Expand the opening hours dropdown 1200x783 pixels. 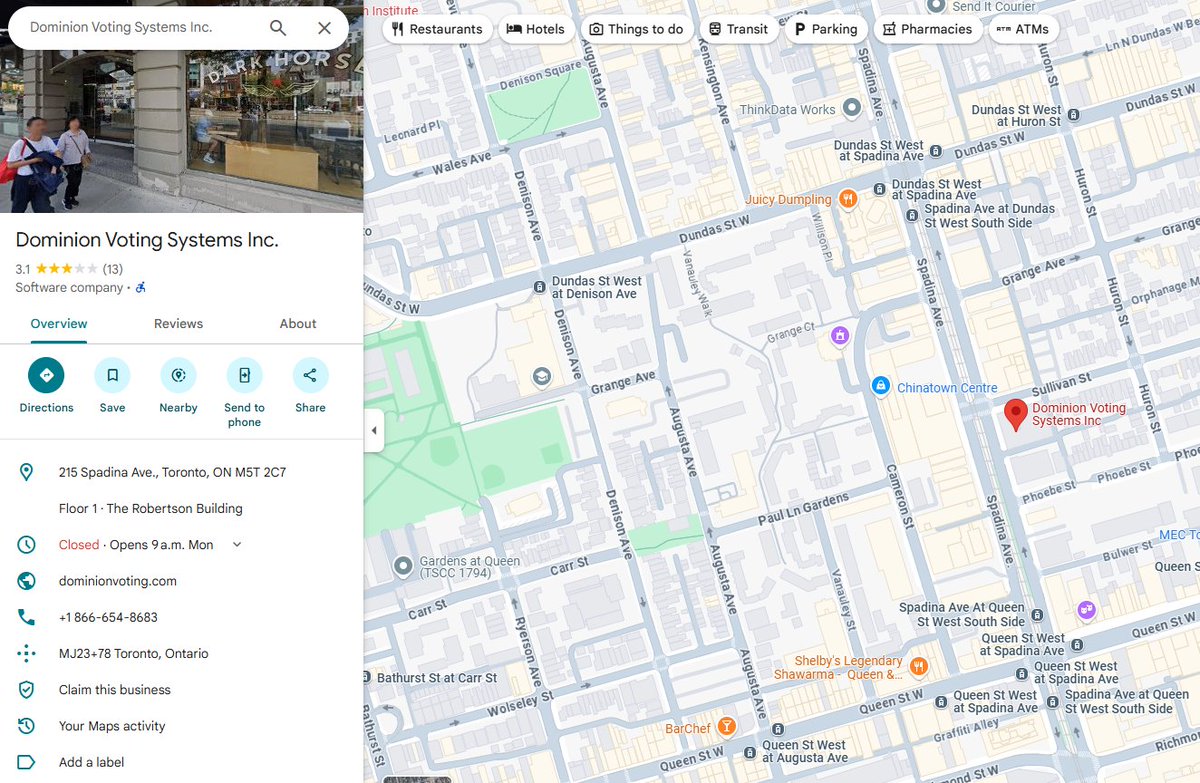tap(237, 545)
